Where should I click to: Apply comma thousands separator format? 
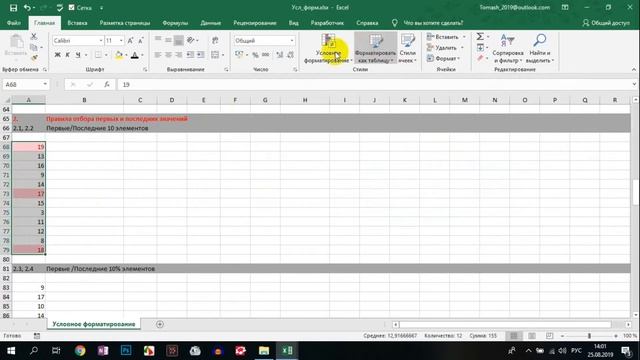pyautogui.click(x=265, y=55)
